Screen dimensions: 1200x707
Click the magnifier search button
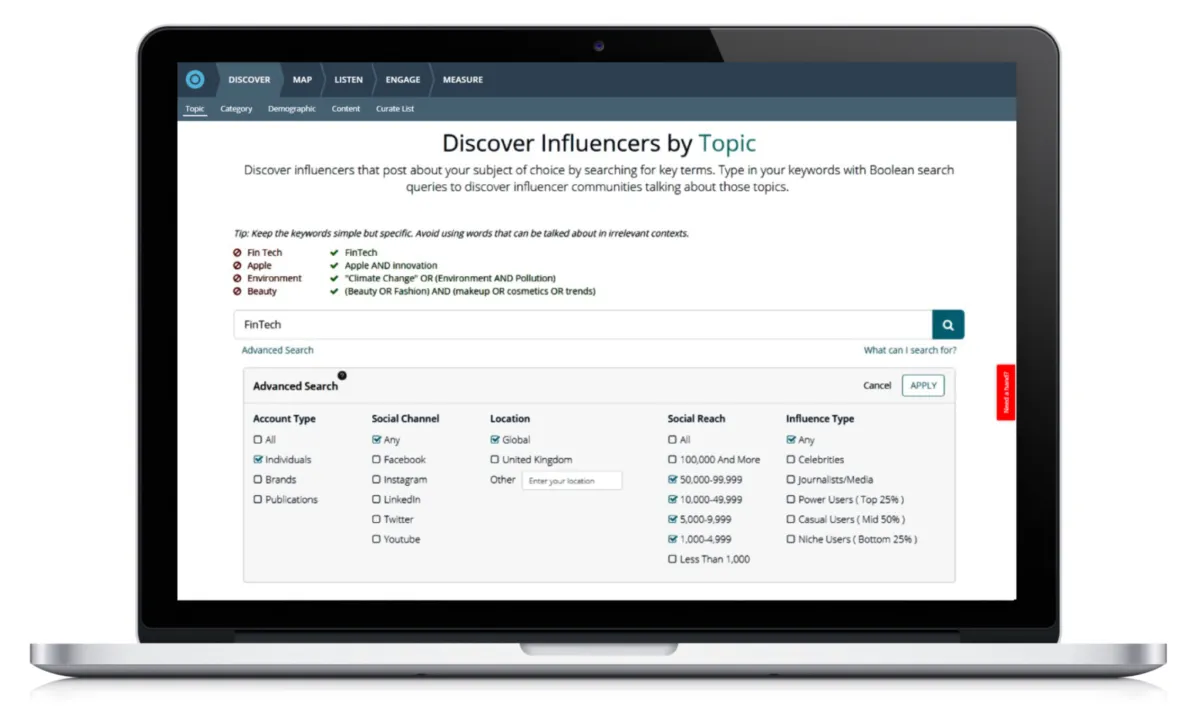pyautogui.click(x=948, y=325)
